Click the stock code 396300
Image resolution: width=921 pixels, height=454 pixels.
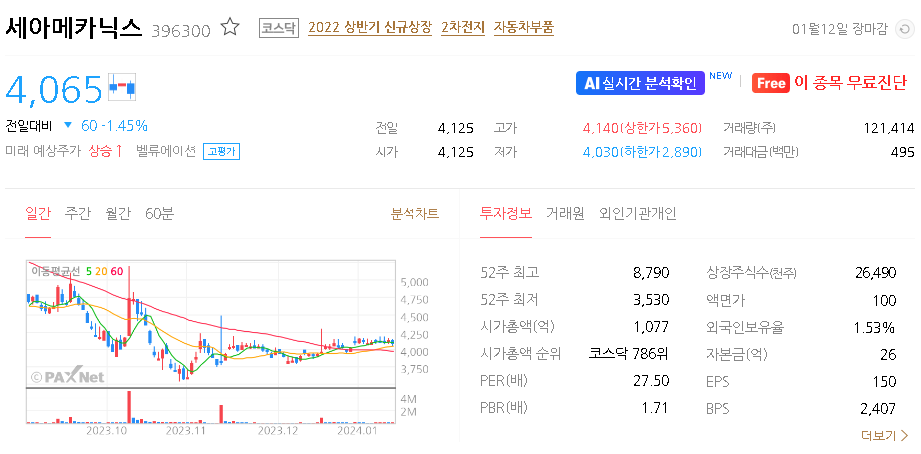click(x=181, y=31)
